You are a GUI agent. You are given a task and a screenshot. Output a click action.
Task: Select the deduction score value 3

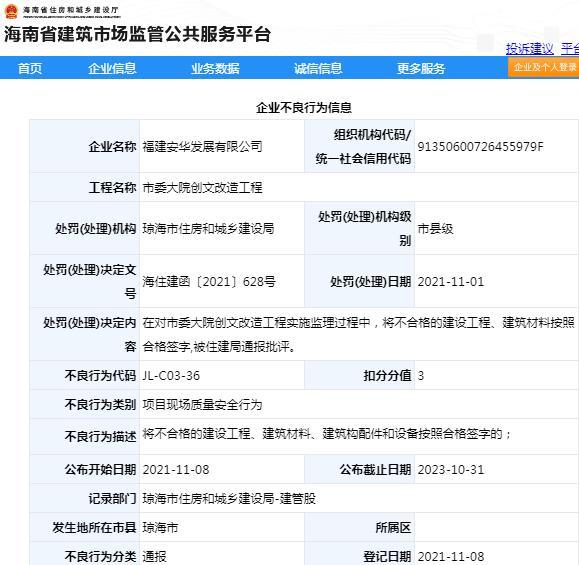click(x=421, y=376)
